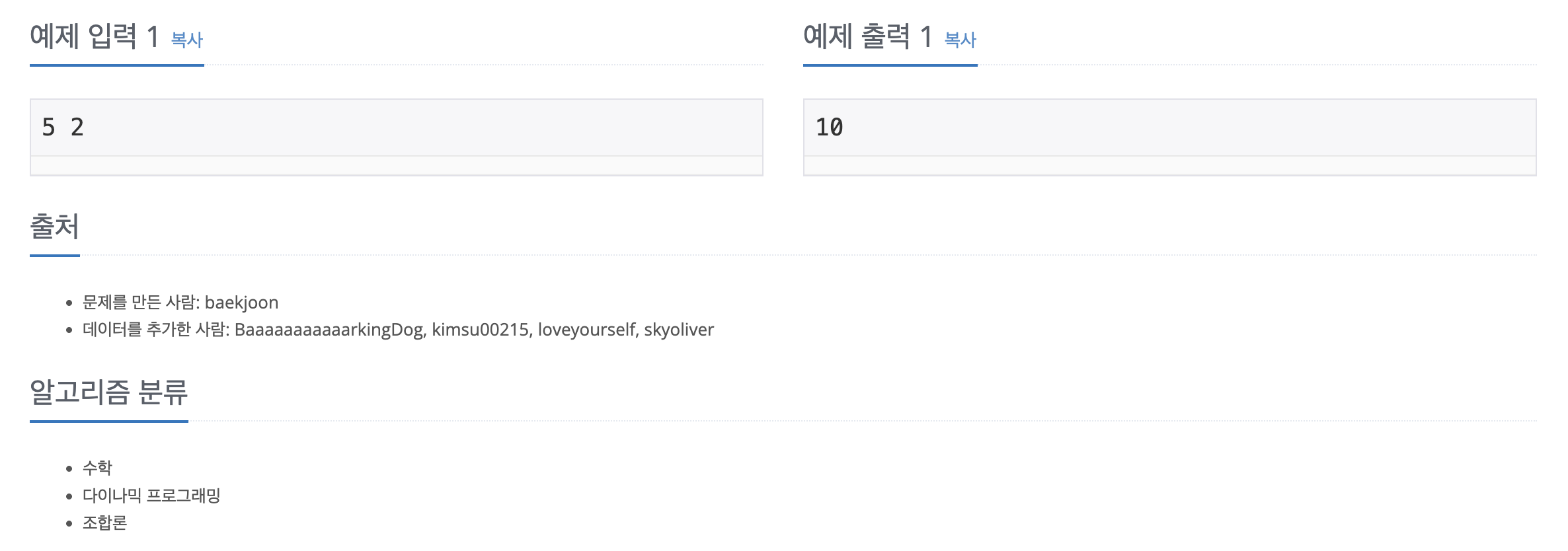Image resolution: width=1568 pixels, height=551 pixels.
Task: Click empty footer strip under sample output
Action: (x=1169, y=166)
